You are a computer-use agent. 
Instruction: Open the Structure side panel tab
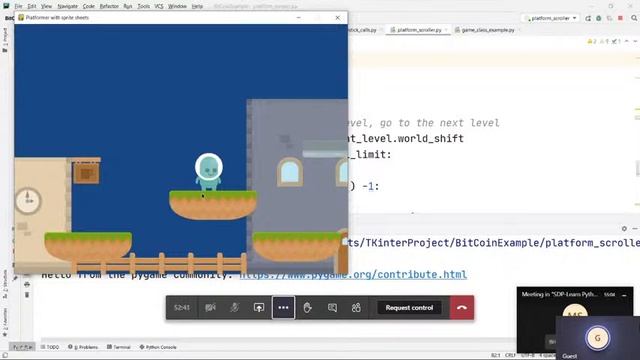pyautogui.click(x=5, y=284)
